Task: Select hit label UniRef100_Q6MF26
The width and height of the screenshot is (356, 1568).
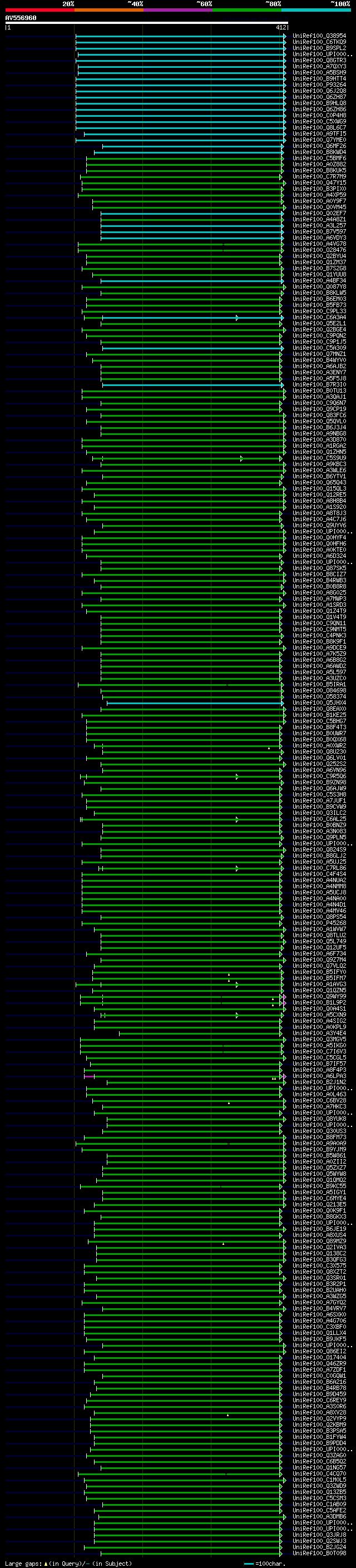Action: point(319,146)
